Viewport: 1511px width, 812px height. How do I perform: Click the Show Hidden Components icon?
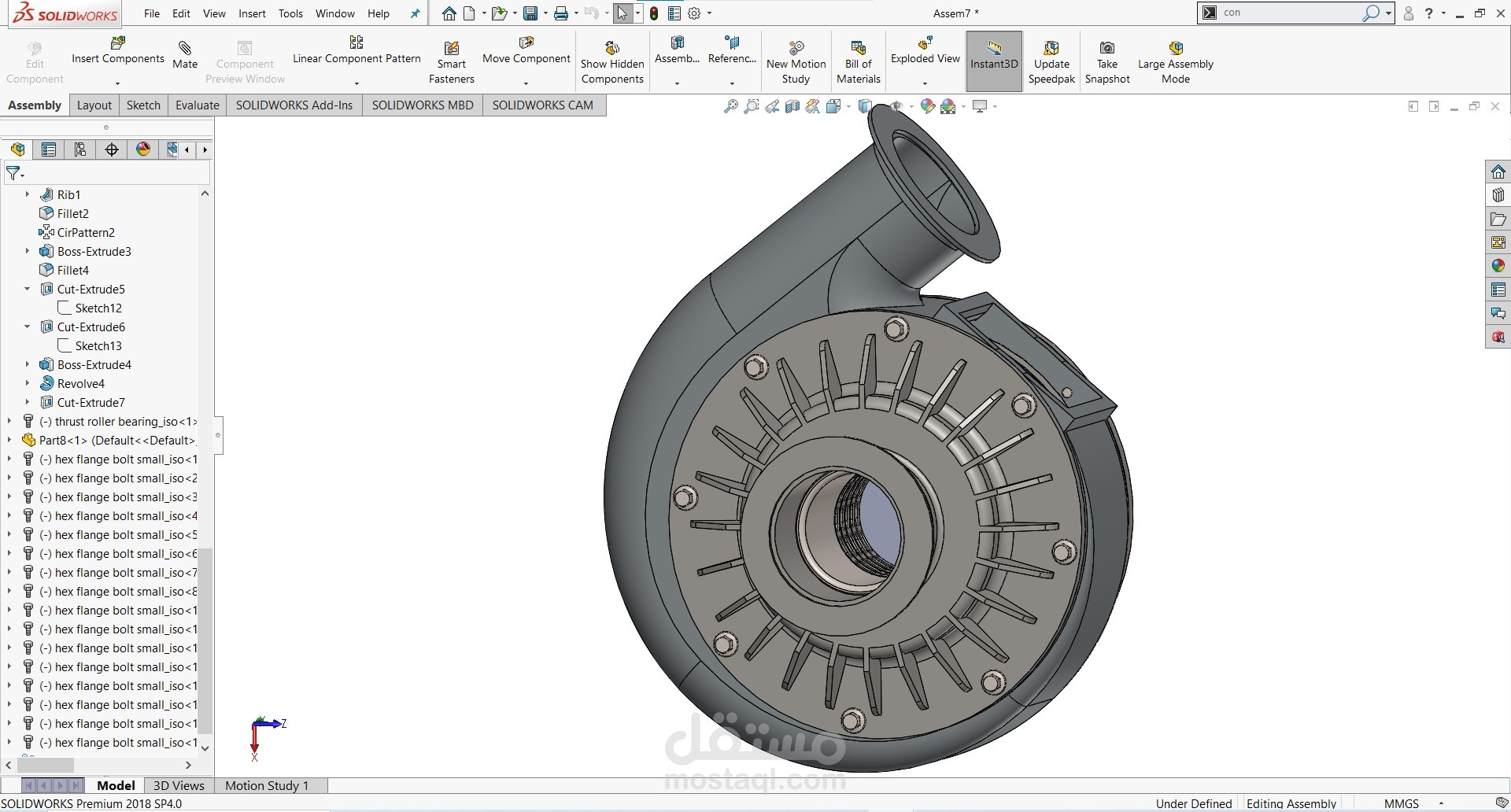point(611,49)
